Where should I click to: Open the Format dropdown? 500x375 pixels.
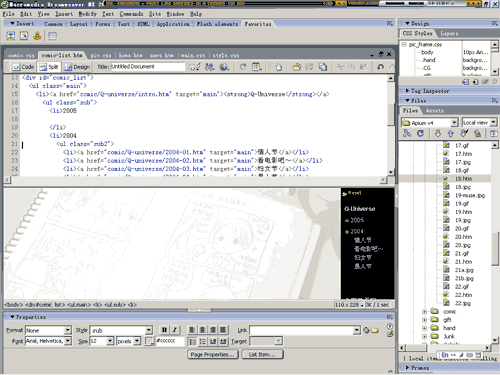point(68,330)
